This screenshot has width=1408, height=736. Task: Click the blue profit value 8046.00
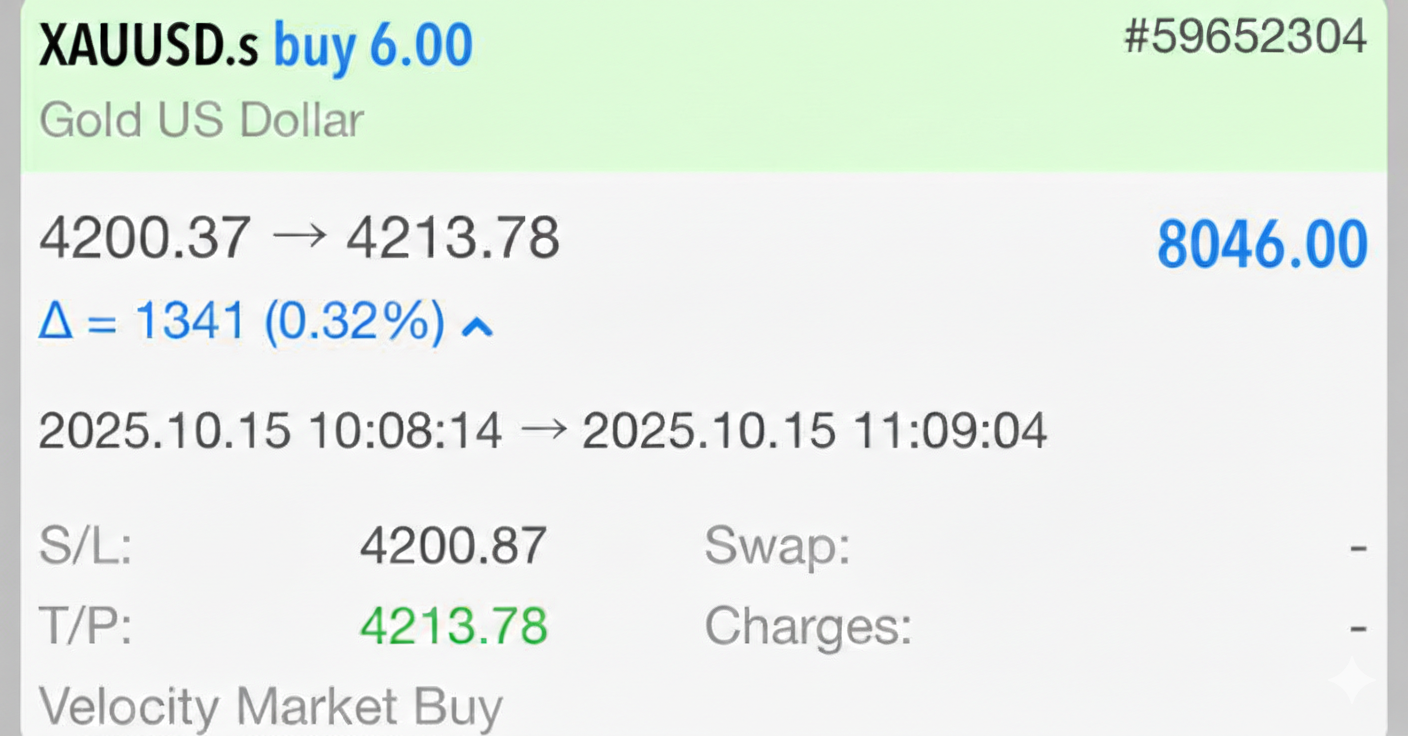point(1263,243)
